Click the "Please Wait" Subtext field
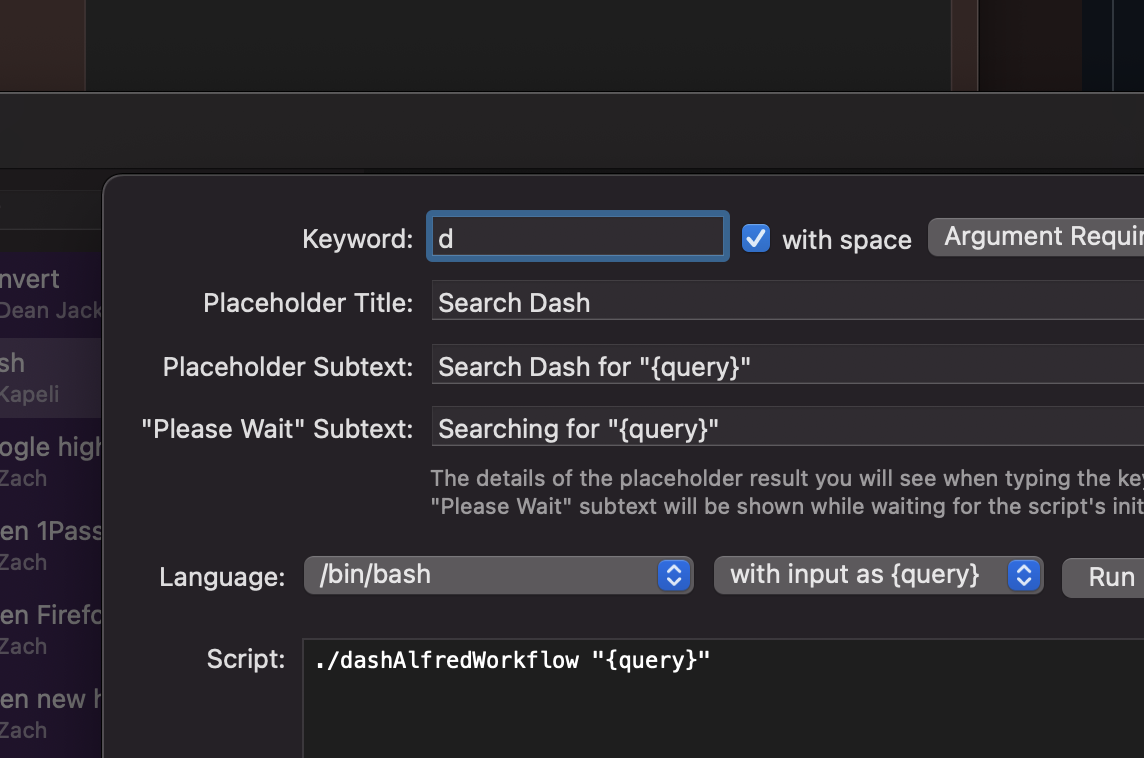The image size is (1144, 758). pyautogui.click(x=788, y=428)
